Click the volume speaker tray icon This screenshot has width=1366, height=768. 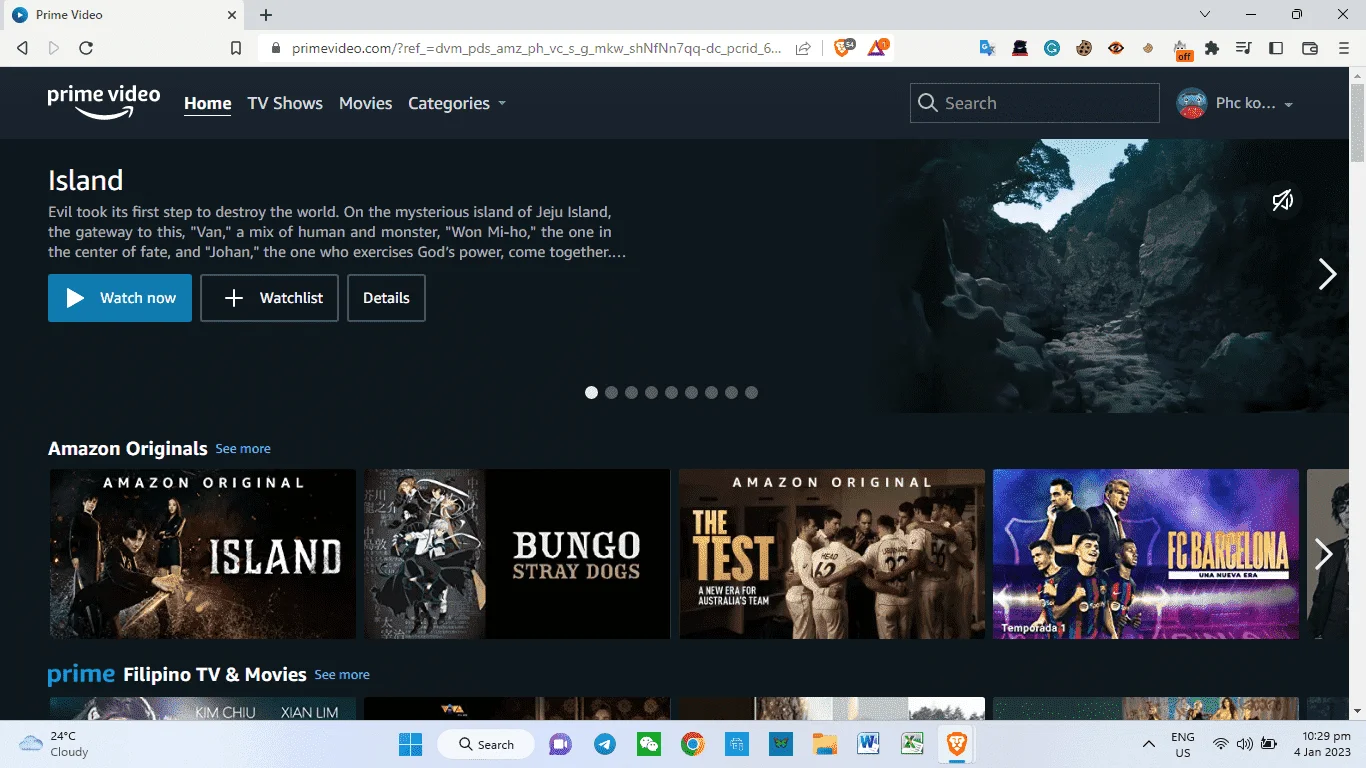[1244, 744]
